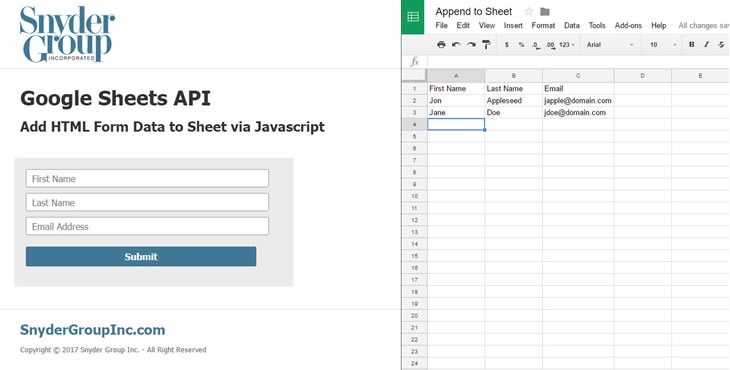Open the File menu
The image size is (730, 370).
pyautogui.click(x=441, y=26)
